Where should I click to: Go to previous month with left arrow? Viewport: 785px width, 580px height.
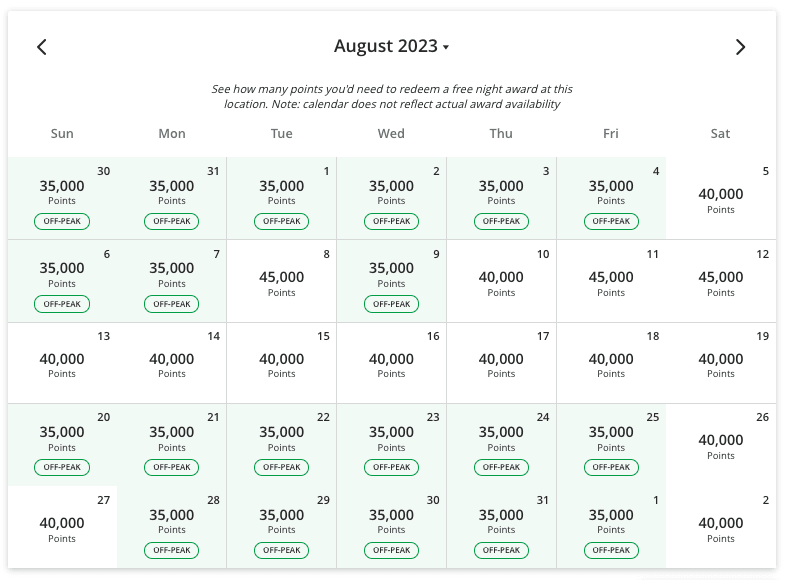point(42,47)
